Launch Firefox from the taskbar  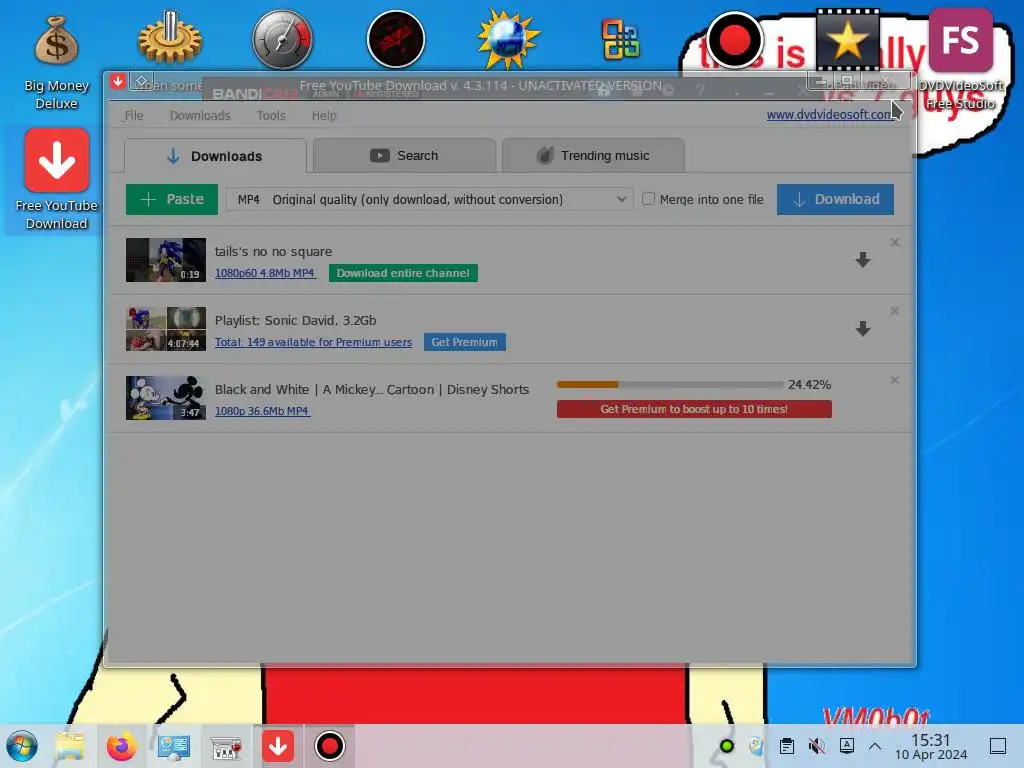point(121,746)
